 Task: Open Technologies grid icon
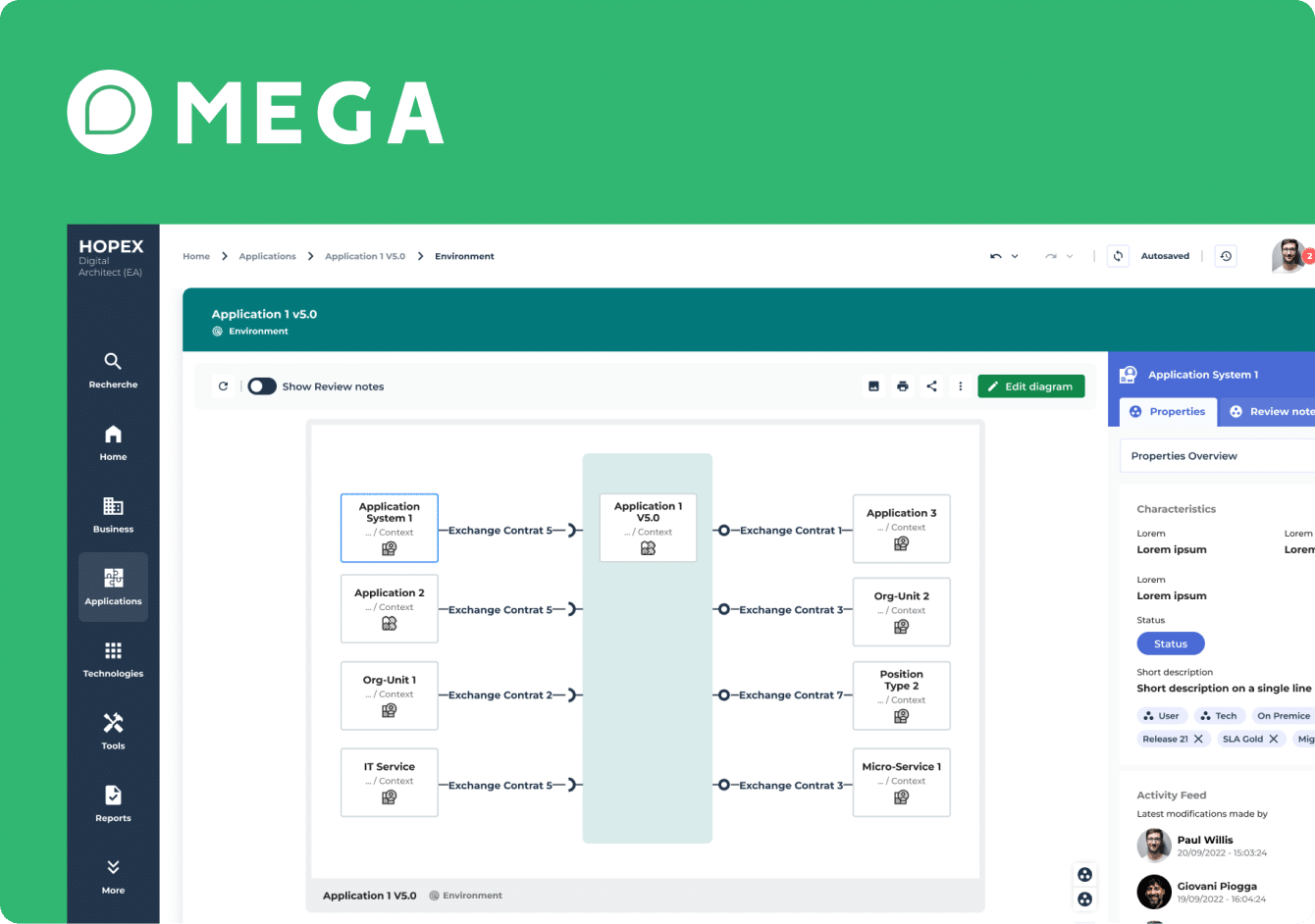[113, 650]
